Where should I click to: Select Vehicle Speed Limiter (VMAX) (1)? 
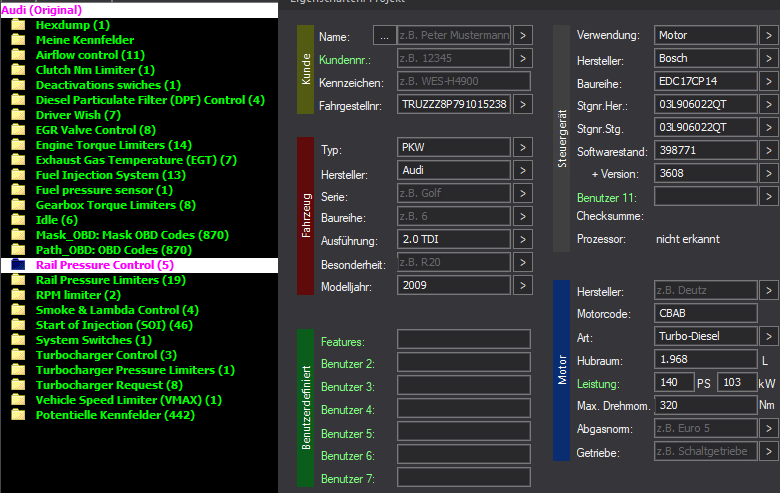click(128, 400)
